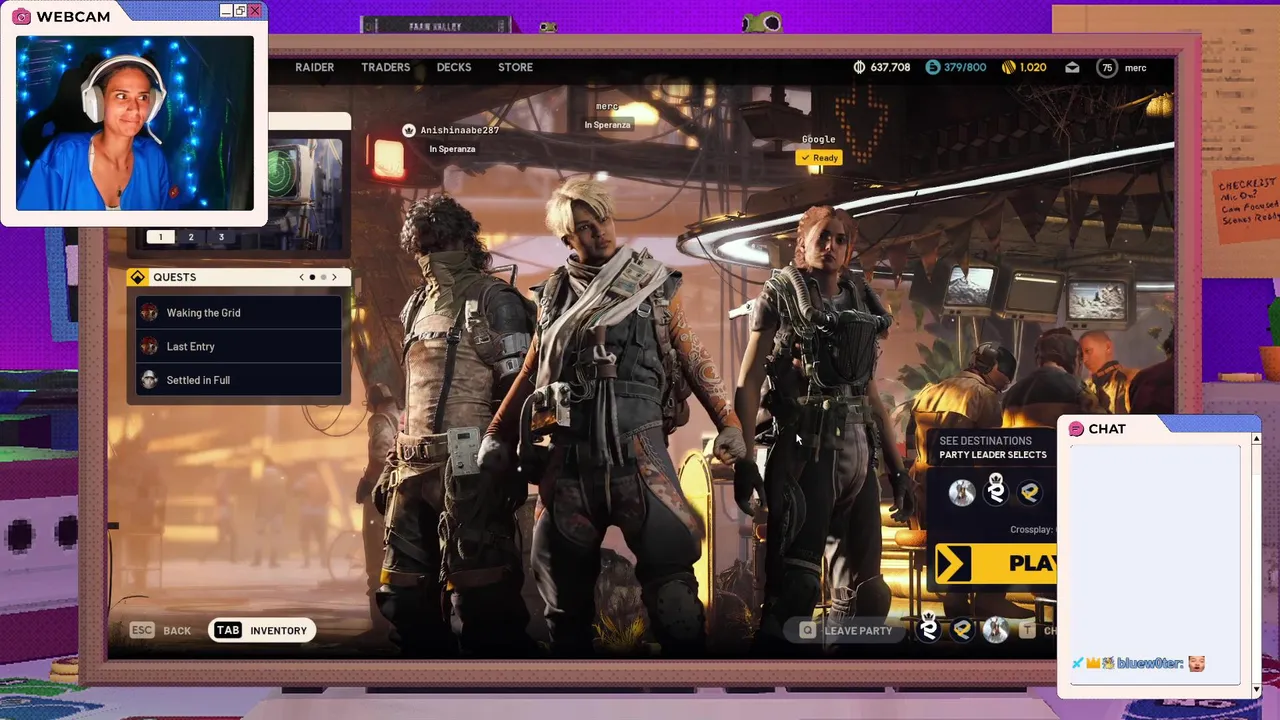Go to next quests page arrow
This screenshot has height=720, width=1280.
point(334,277)
